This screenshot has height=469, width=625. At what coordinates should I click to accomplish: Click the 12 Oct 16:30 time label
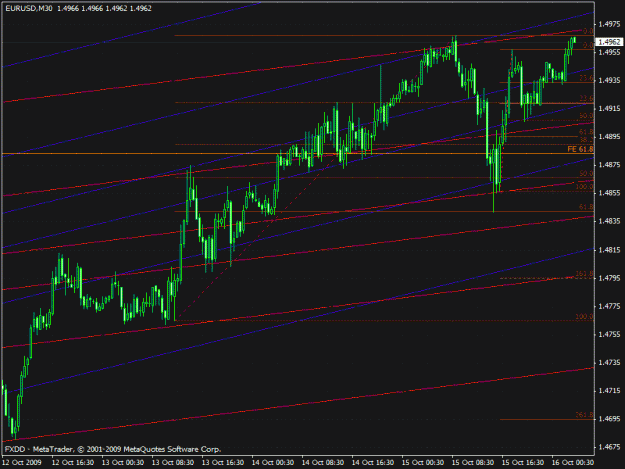pos(73,463)
